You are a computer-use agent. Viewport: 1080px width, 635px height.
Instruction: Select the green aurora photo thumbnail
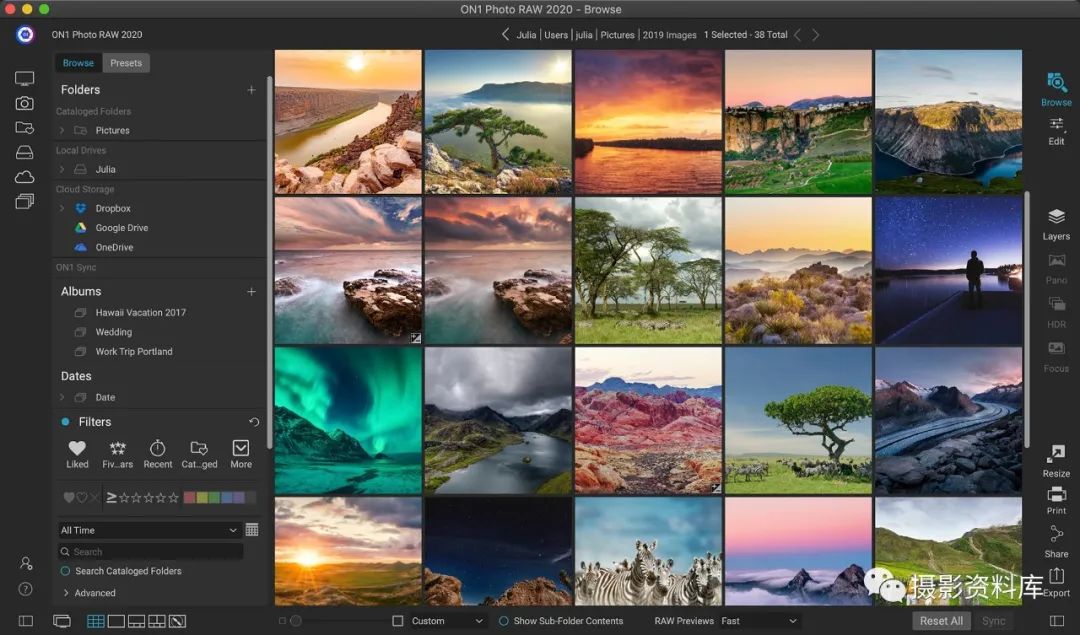click(x=348, y=420)
